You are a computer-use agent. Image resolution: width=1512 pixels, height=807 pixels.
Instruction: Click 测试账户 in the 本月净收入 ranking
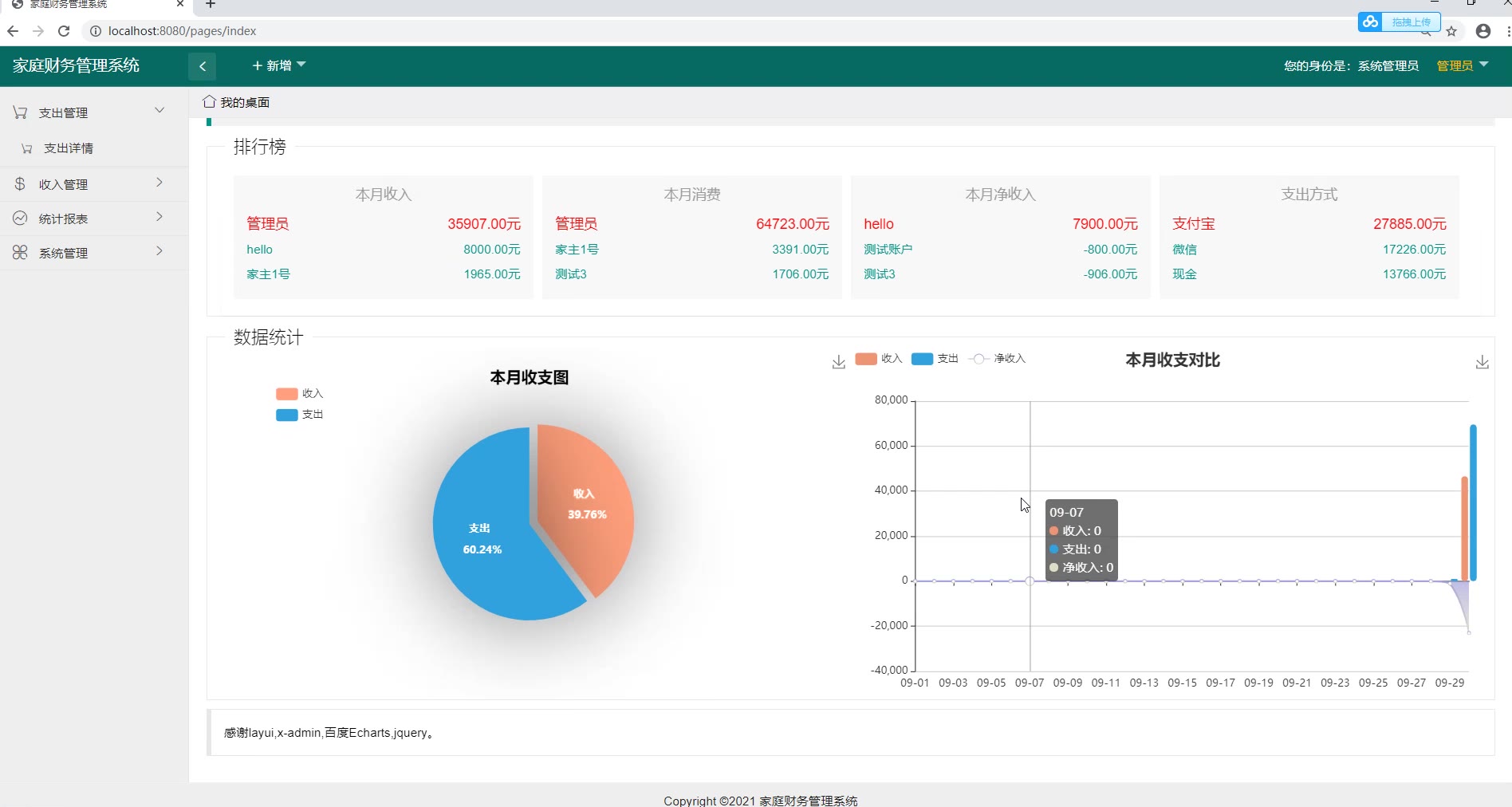click(888, 250)
